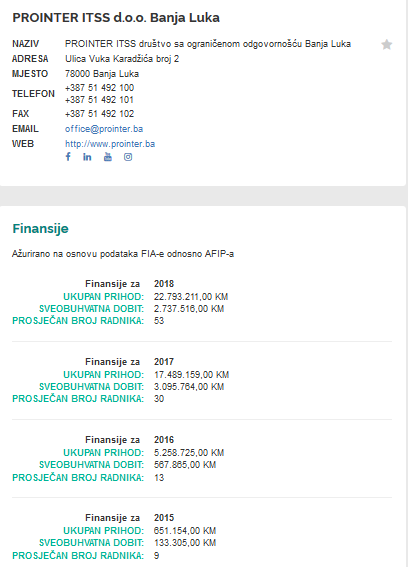The width and height of the screenshot is (408, 567).
Task: Click the office@prointer.ba email link
Action: pyautogui.click(x=104, y=129)
